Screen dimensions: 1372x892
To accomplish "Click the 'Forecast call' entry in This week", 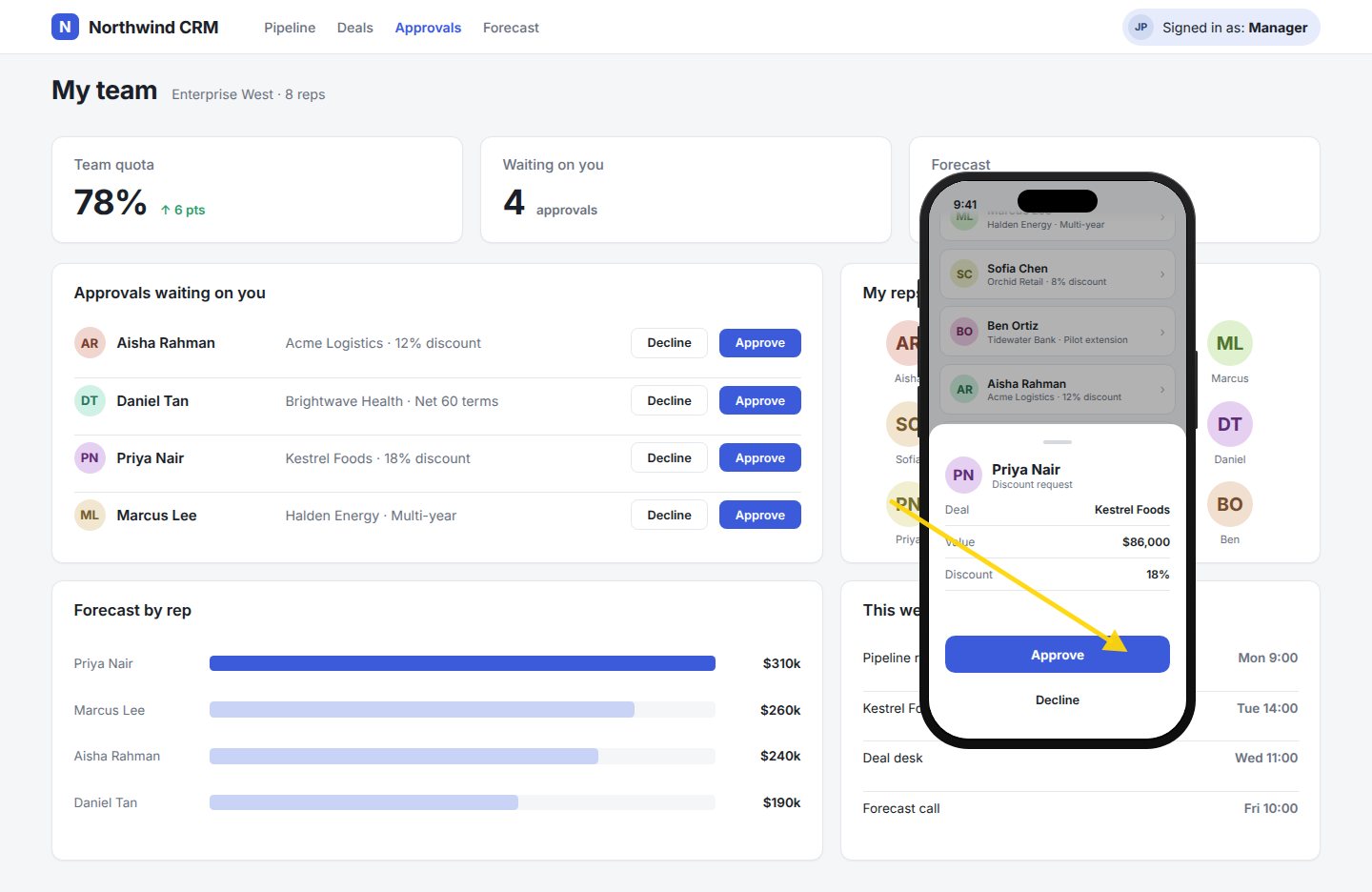I will tap(1080, 808).
